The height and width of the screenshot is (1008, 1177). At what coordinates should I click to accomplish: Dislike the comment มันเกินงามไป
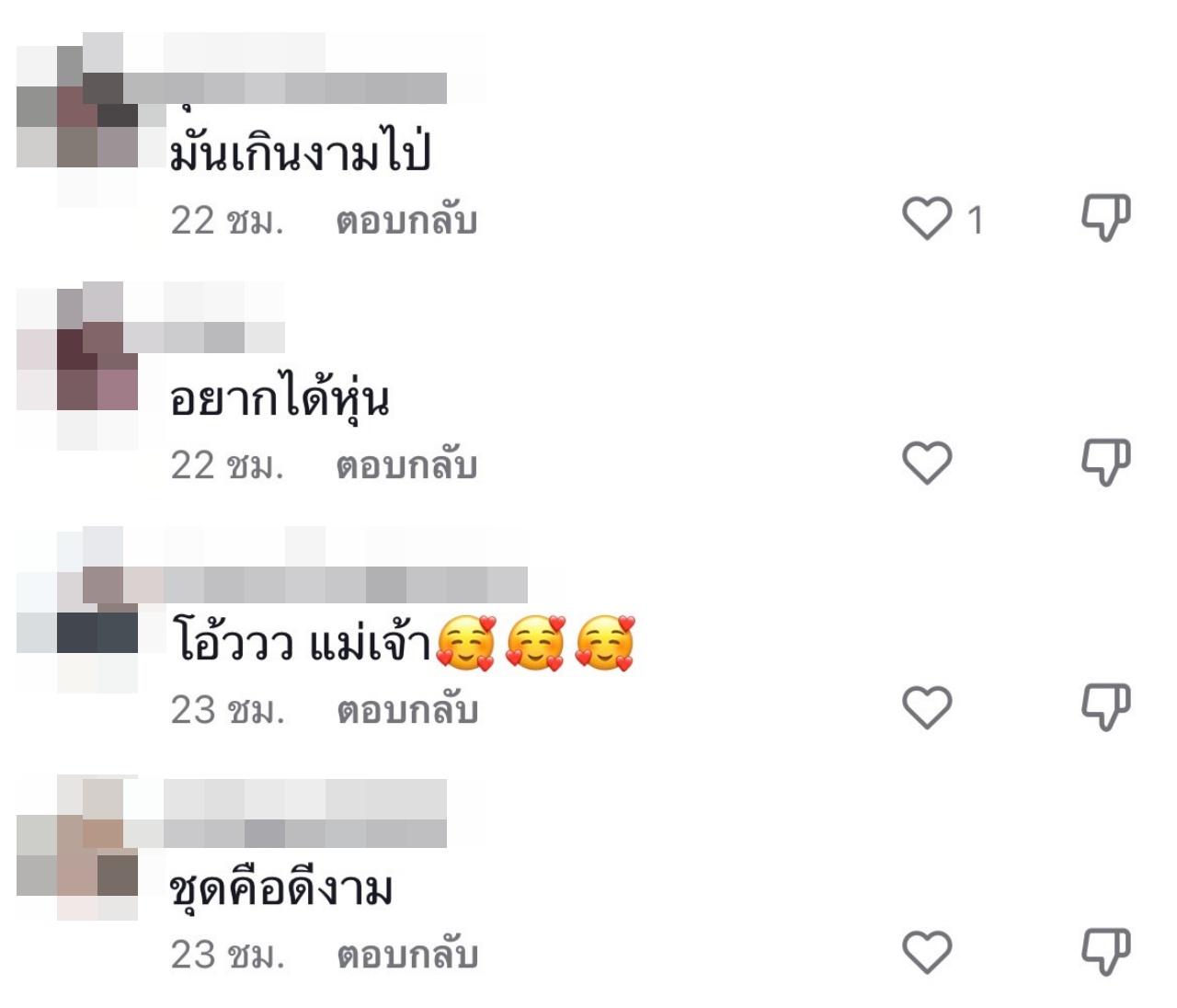[1105, 218]
